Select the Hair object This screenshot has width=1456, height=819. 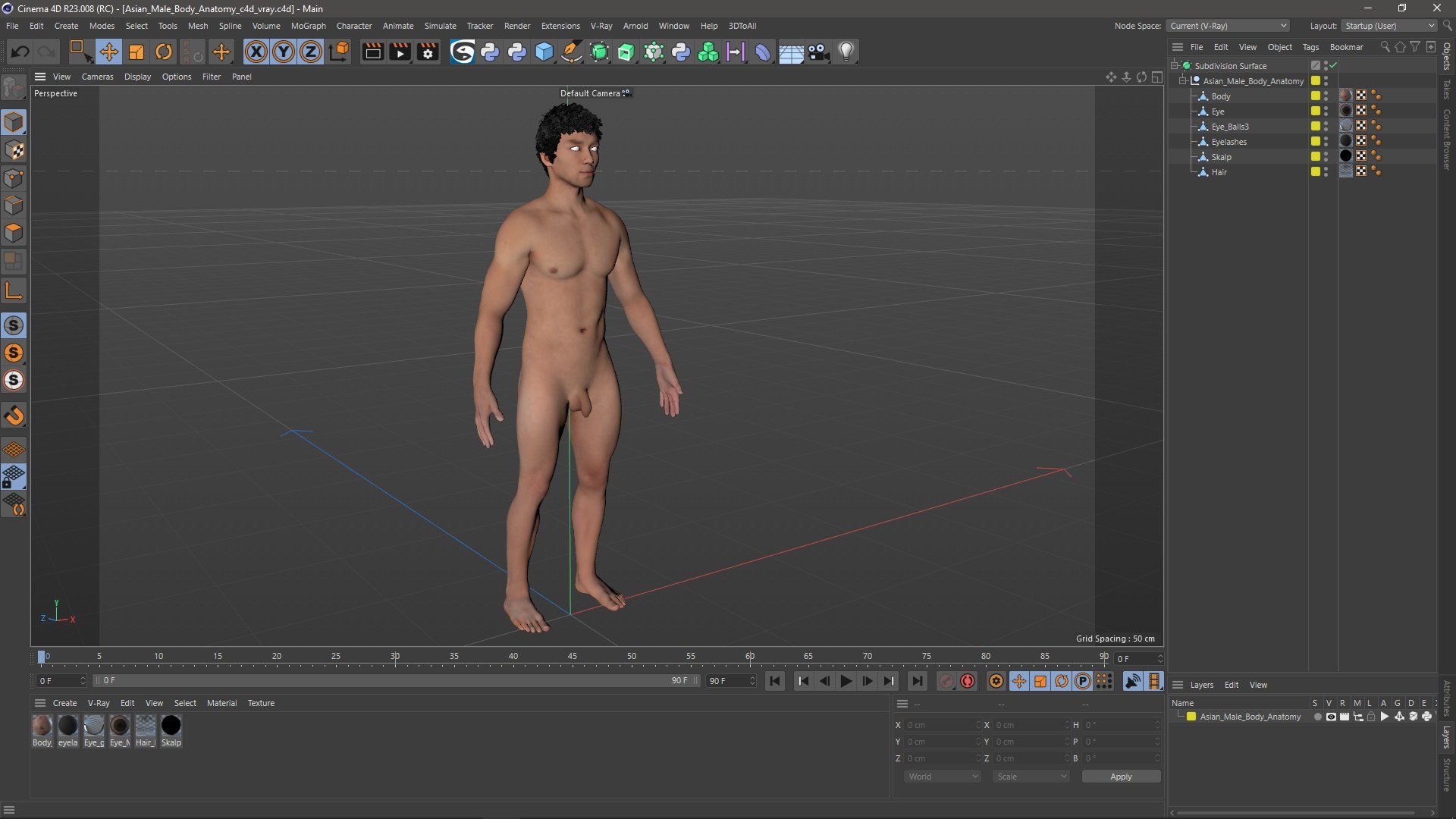(x=1219, y=172)
